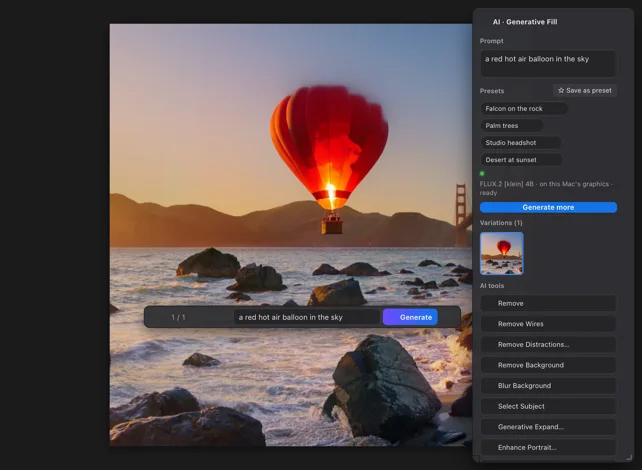Click the AI · Generative Fill panel title

click(525, 22)
